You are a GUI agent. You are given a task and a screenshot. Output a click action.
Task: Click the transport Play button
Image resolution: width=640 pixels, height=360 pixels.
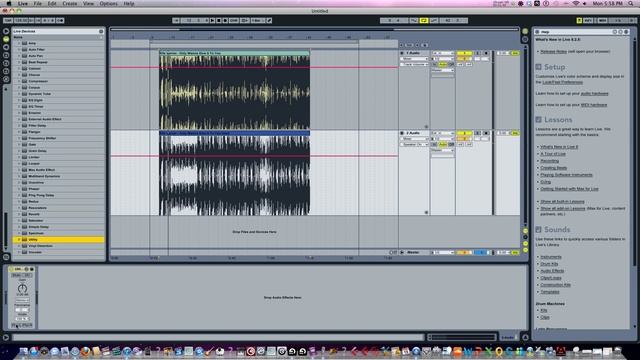pos(212,20)
